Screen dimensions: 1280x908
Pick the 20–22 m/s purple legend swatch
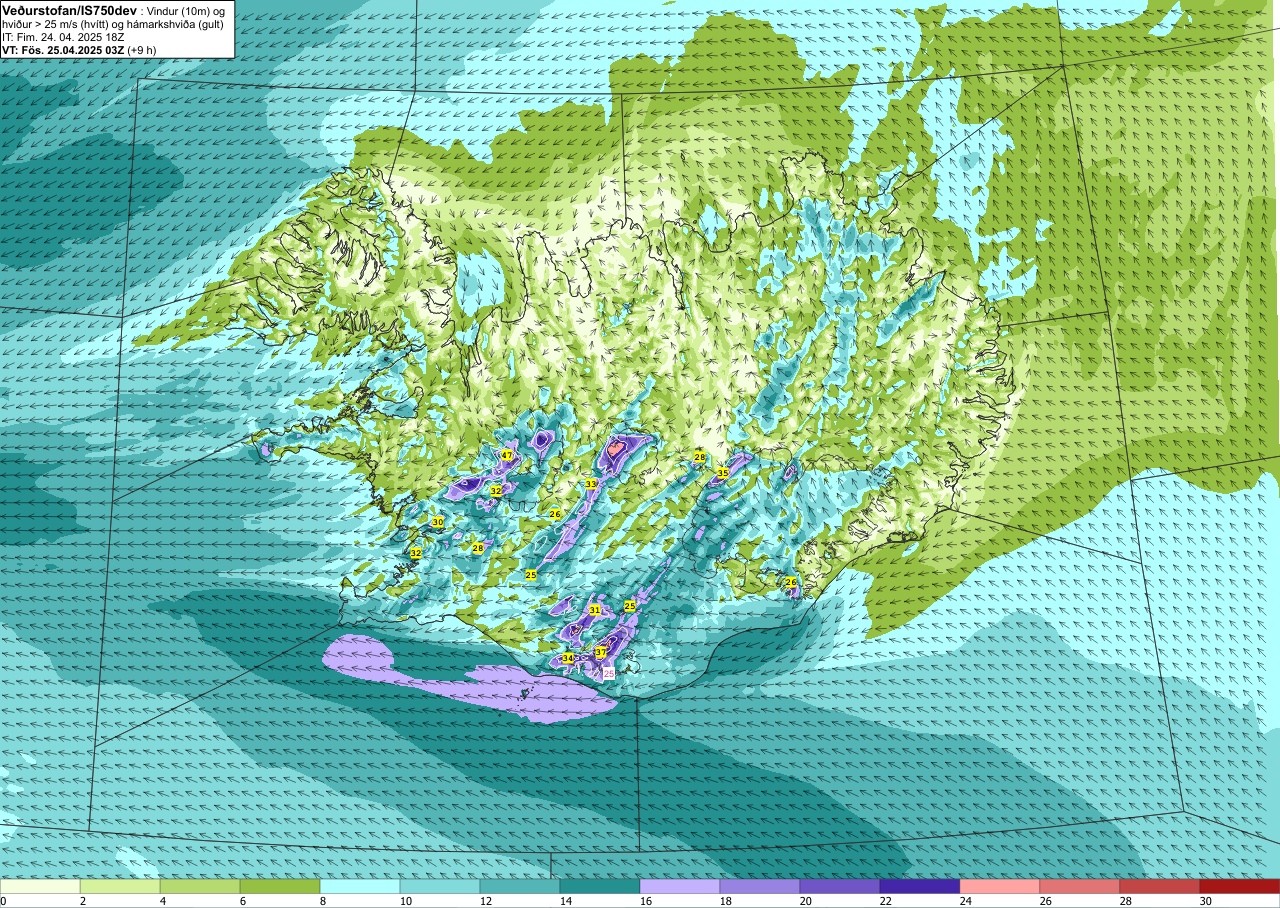840,886
